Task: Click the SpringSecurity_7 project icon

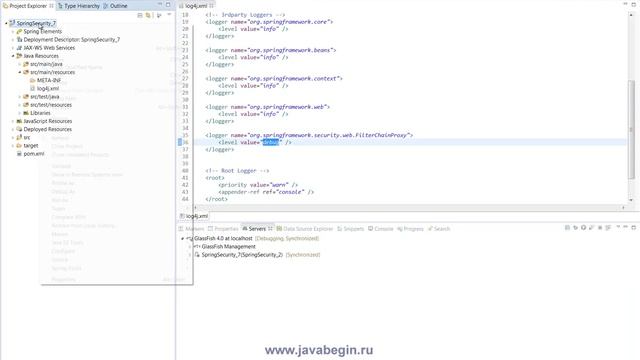Action: pyautogui.click(x=12, y=23)
